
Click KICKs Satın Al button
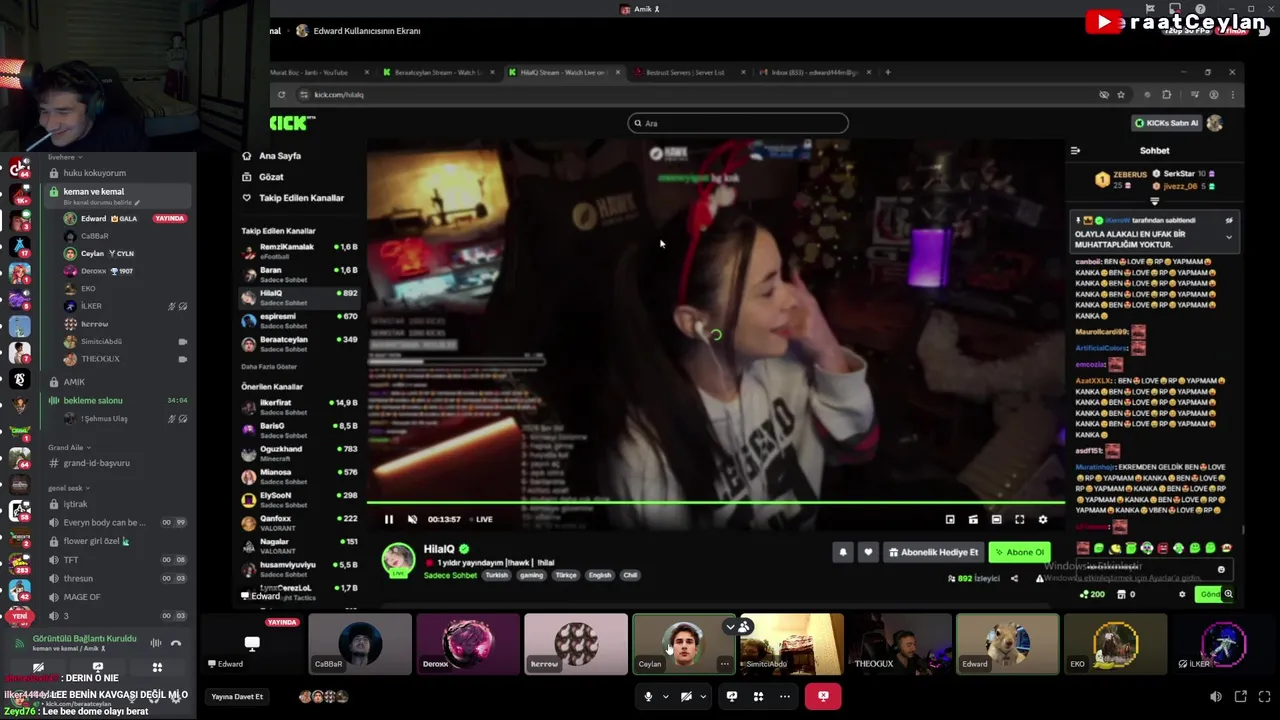tap(1166, 123)
